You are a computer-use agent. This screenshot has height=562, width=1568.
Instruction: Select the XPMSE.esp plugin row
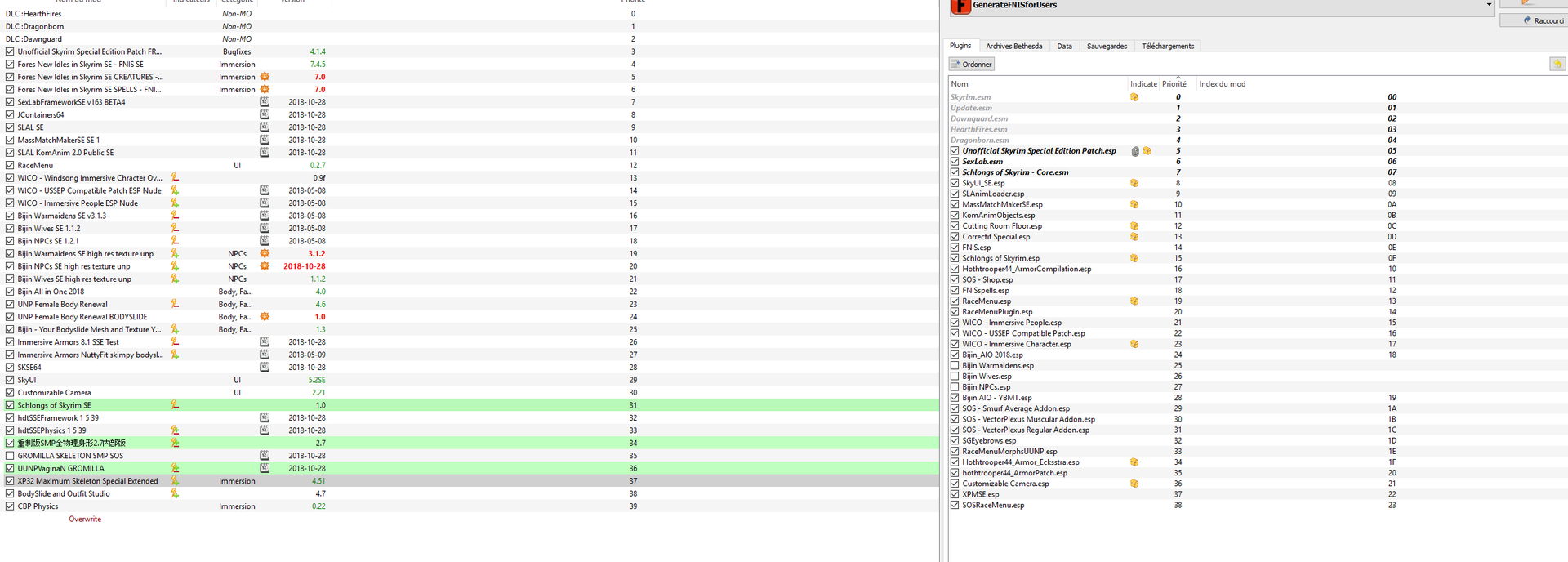click(x=1258, y=494)
